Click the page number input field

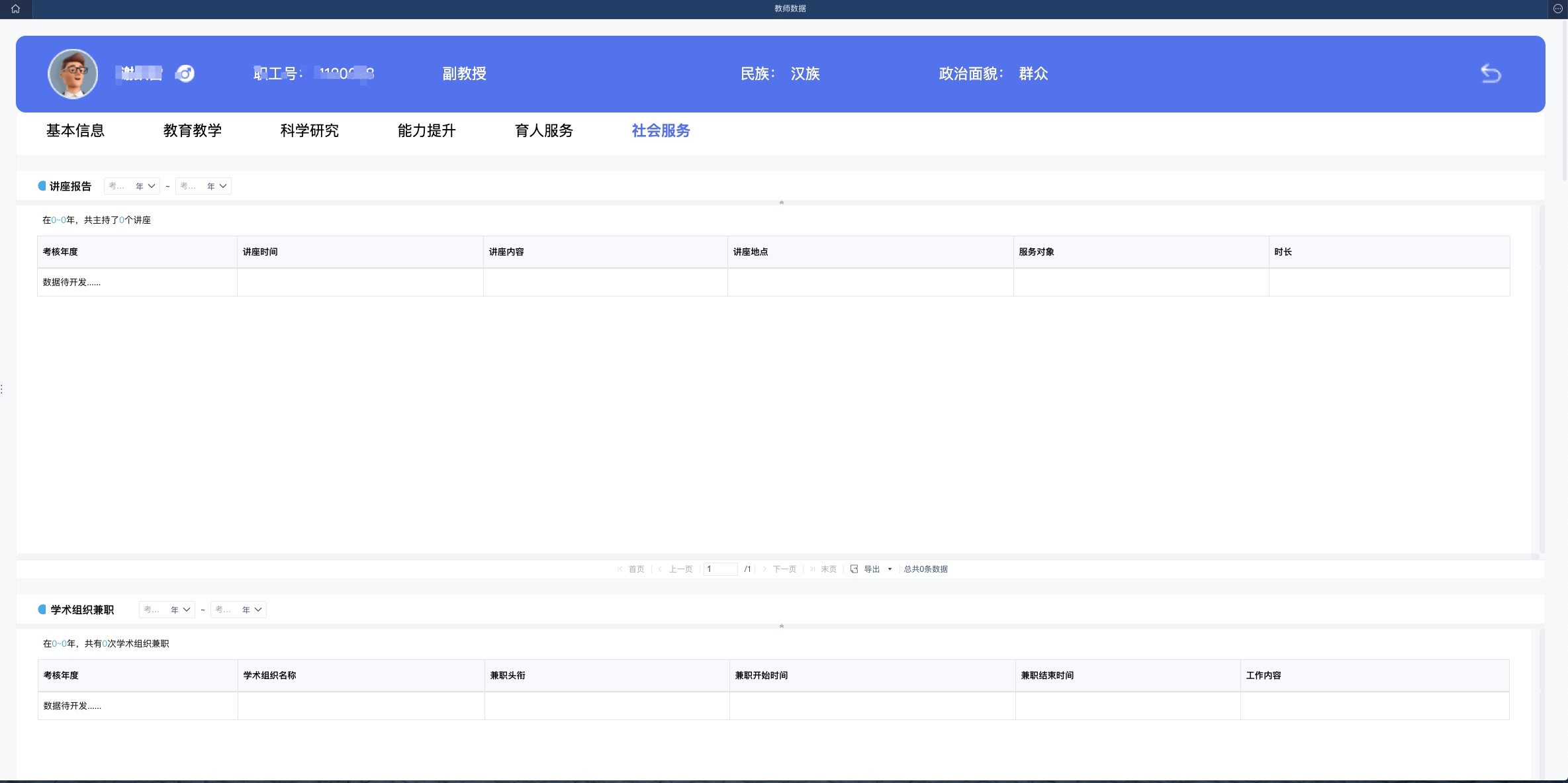pos(720,569)
